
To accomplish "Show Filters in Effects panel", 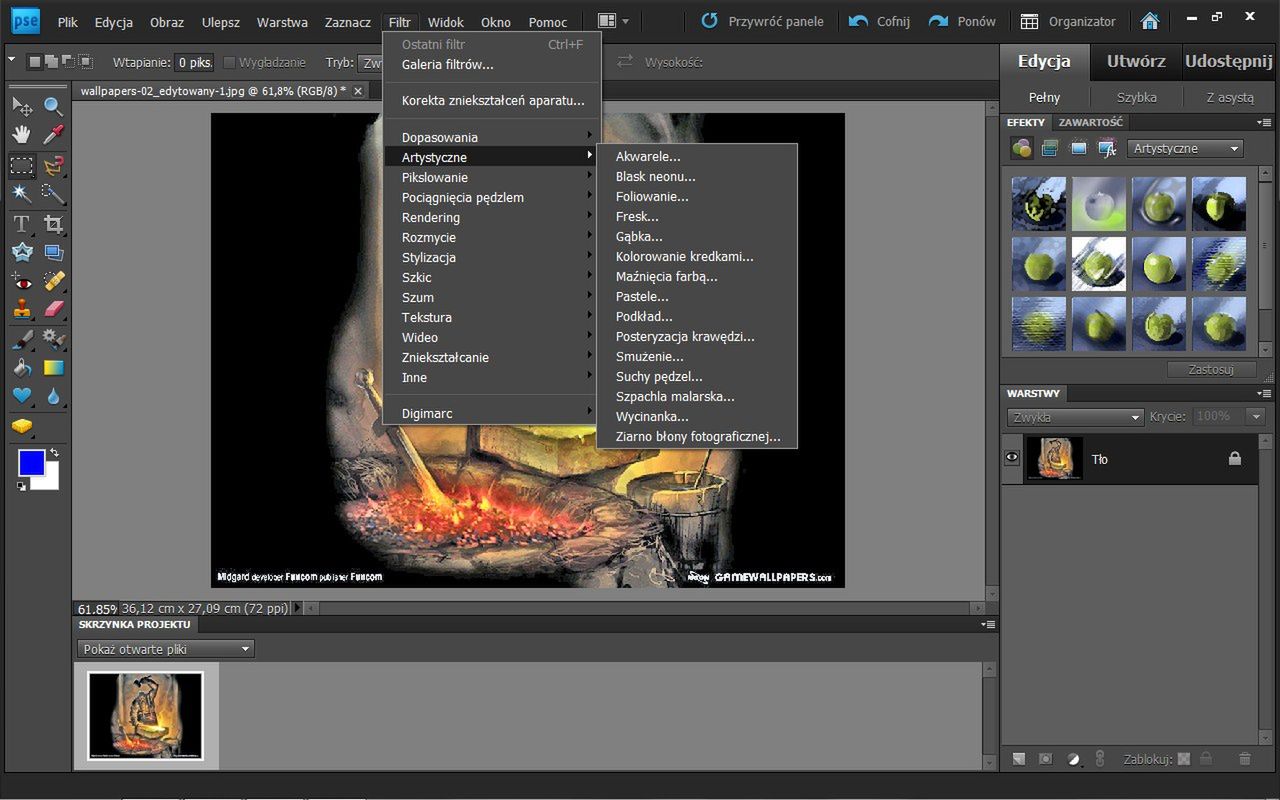I will [x=1021, y=149].
